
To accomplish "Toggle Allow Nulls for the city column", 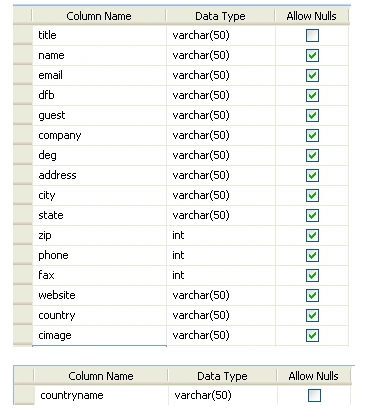I will point(312,195).
